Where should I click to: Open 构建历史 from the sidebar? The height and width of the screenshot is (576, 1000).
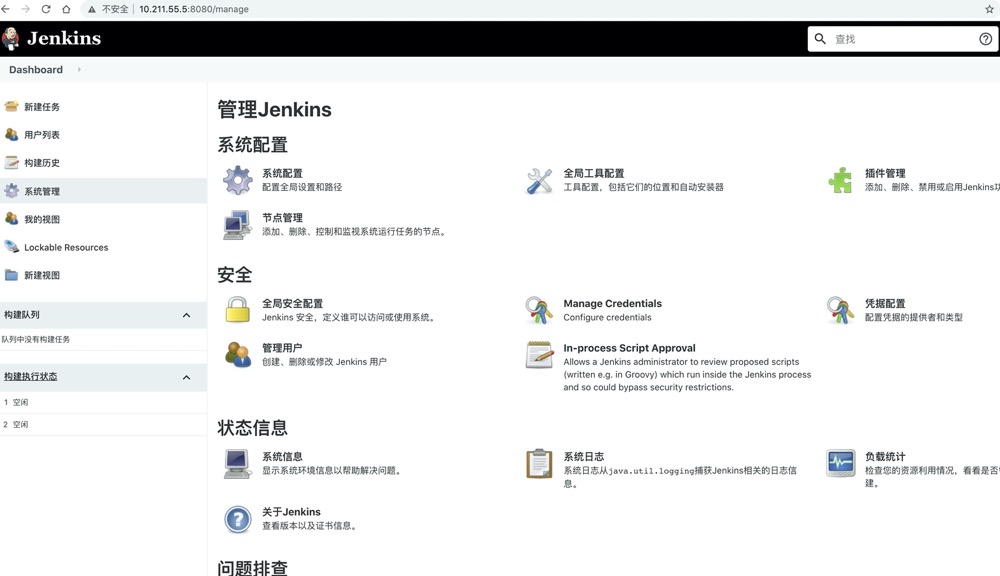[x=42, y=163]
